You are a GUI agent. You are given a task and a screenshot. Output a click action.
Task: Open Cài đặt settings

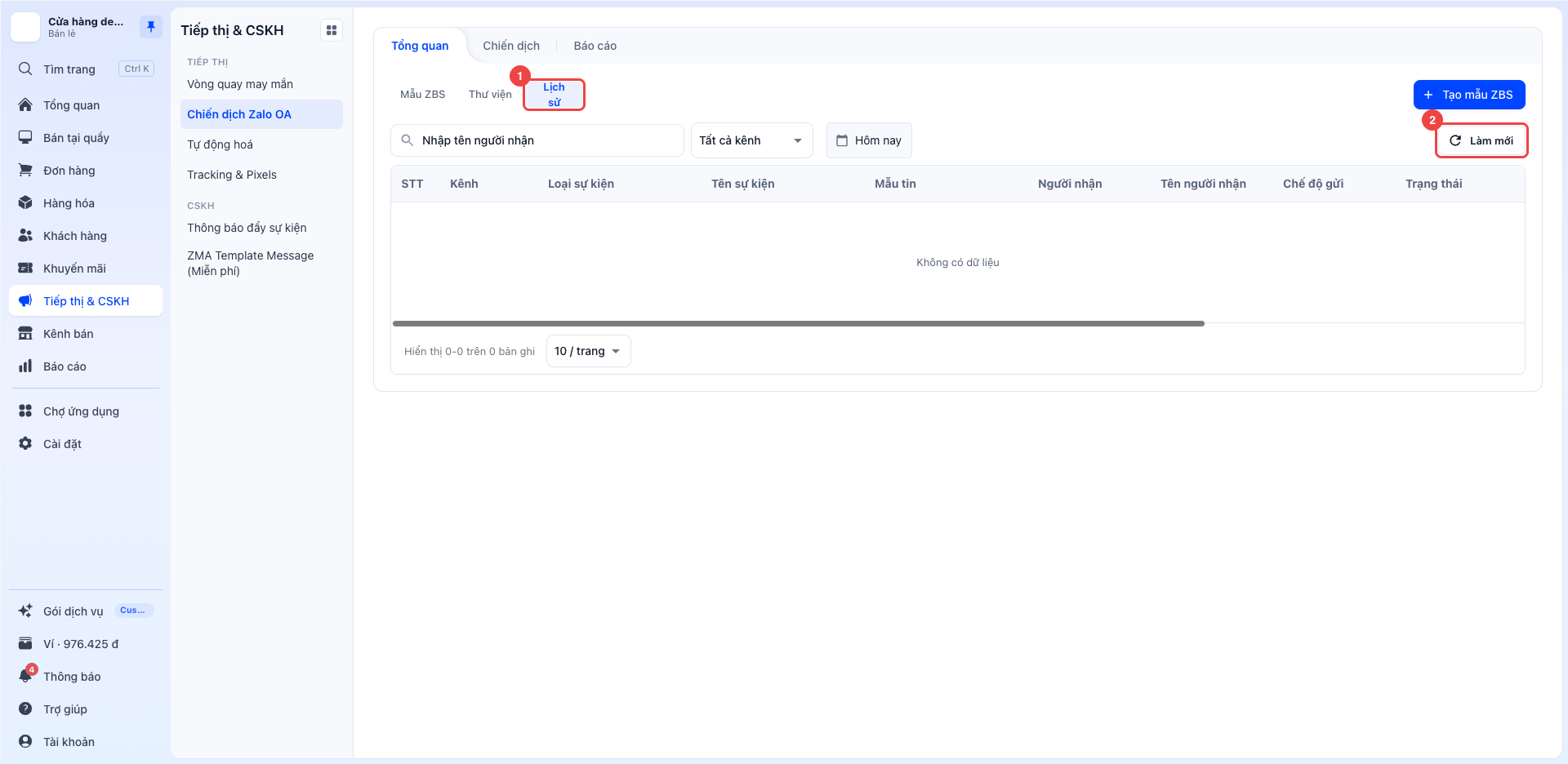pos(86,444)
